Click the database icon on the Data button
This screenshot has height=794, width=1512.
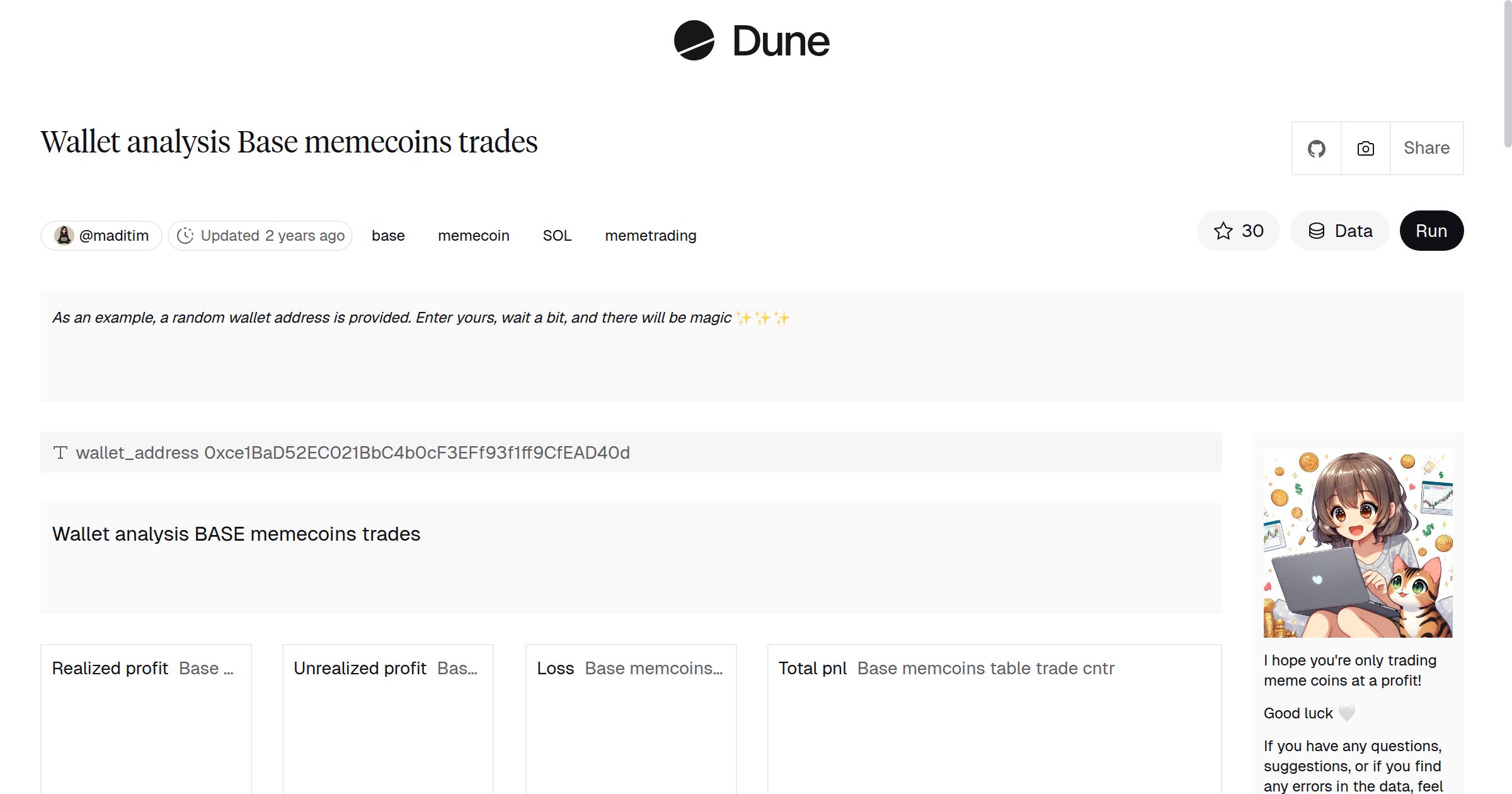(1317, 231)
